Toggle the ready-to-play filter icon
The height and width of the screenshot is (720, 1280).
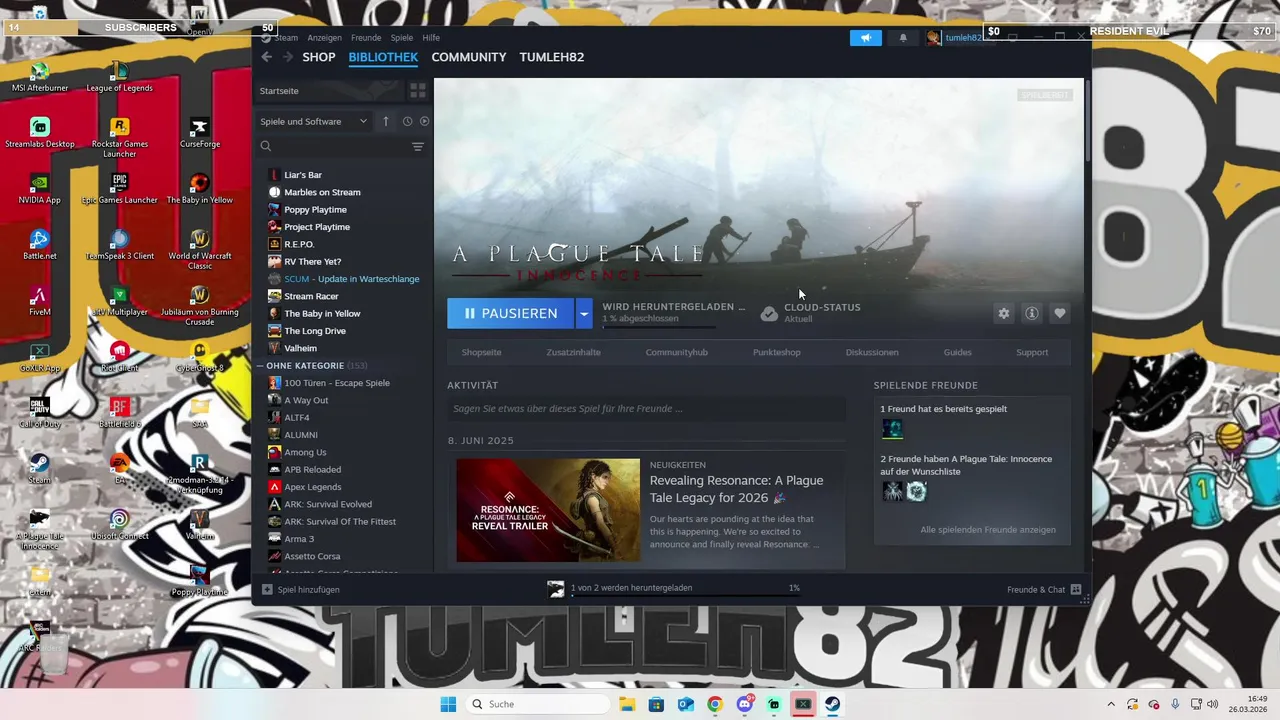tap(424, 121)
